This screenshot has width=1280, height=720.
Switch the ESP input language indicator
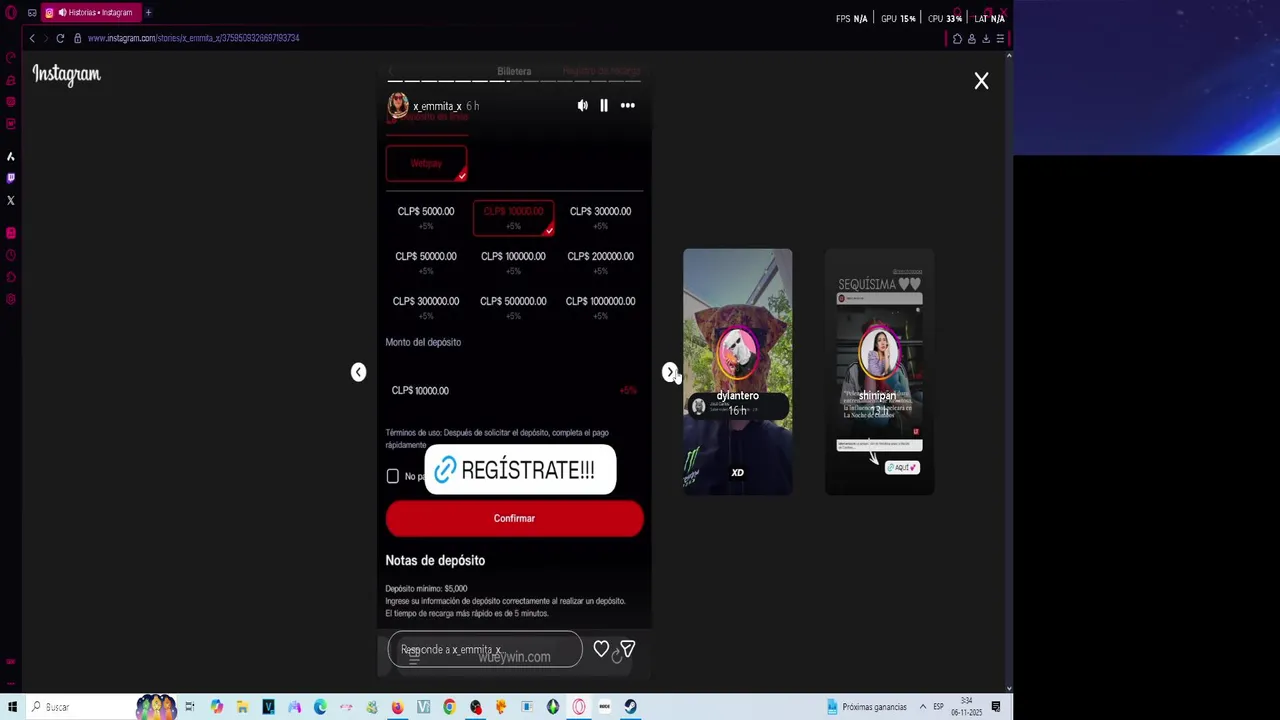pyautogui.click(x=938, y=707)
